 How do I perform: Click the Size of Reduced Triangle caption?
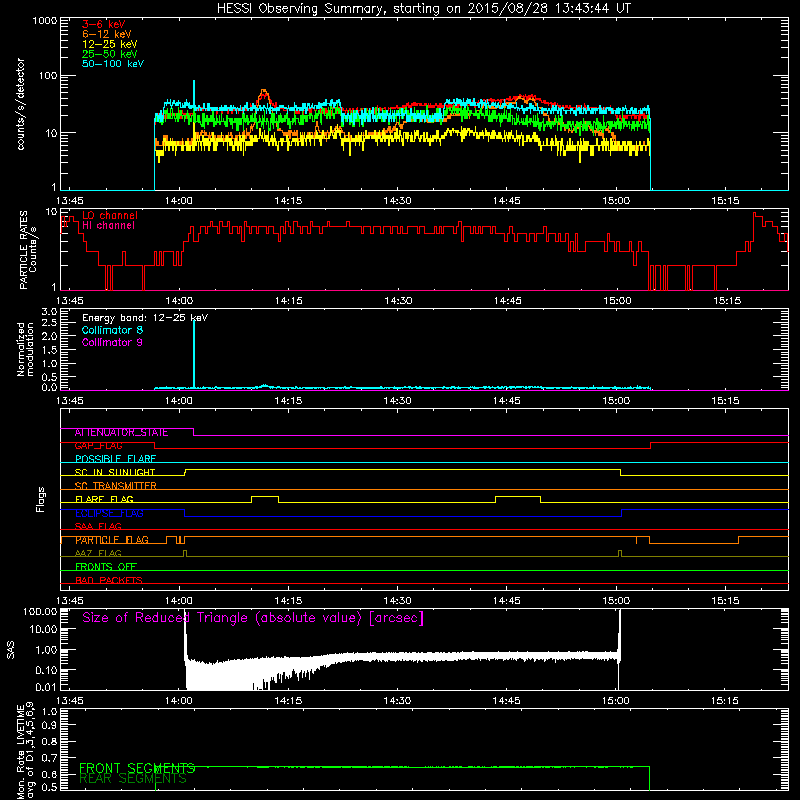click(253, 618)
